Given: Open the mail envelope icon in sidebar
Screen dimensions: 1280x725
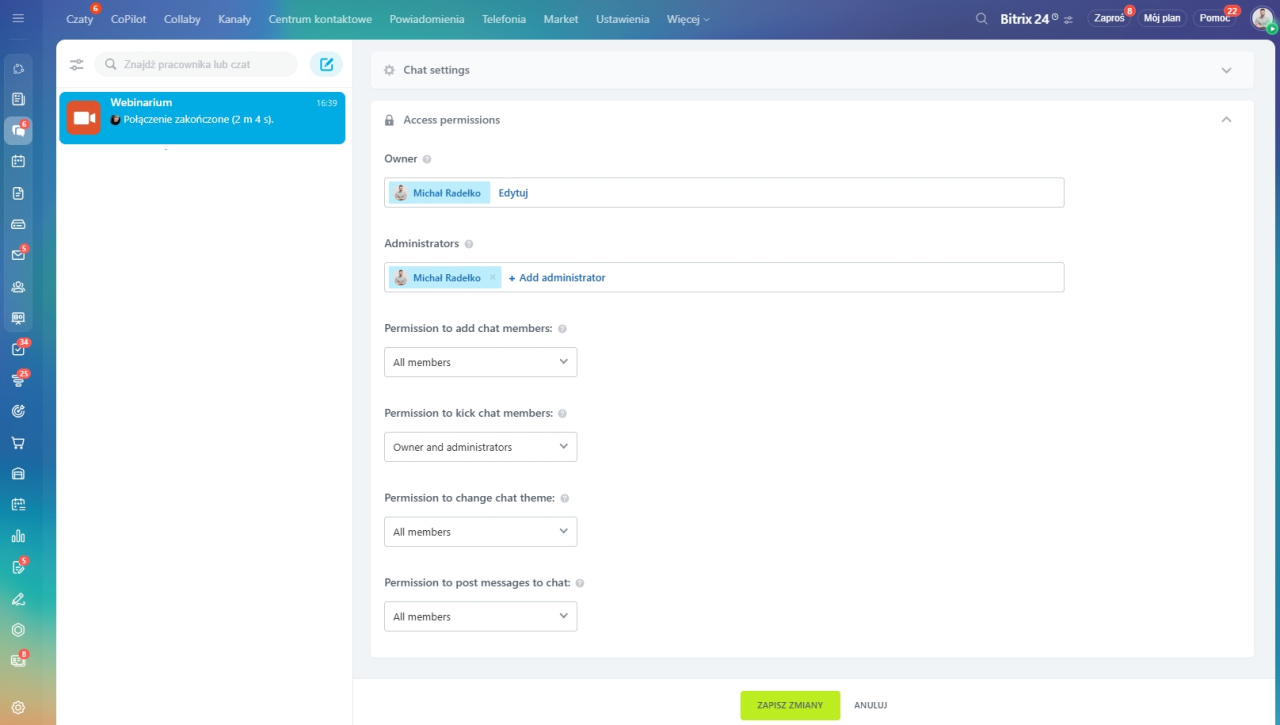Looking at the screenshot, I should click(18, 255).
